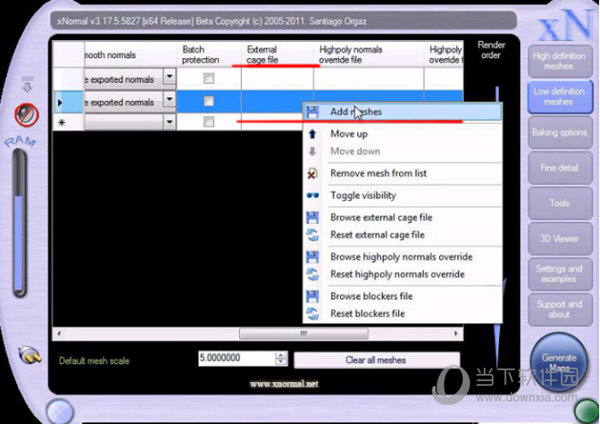This screenshot has width=600, height=424.
Task: Select Browse external cage file
Action: [x=402, y=217]
